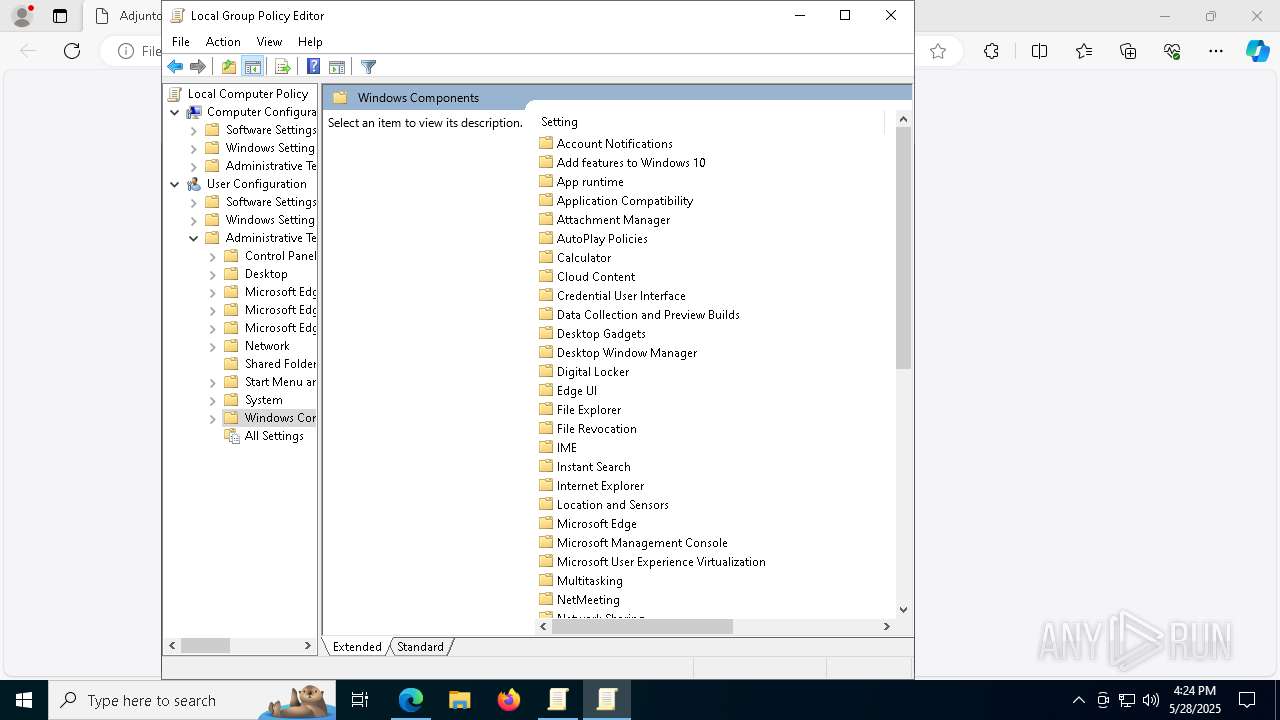Open the Action menu

[x=223, y=42]
